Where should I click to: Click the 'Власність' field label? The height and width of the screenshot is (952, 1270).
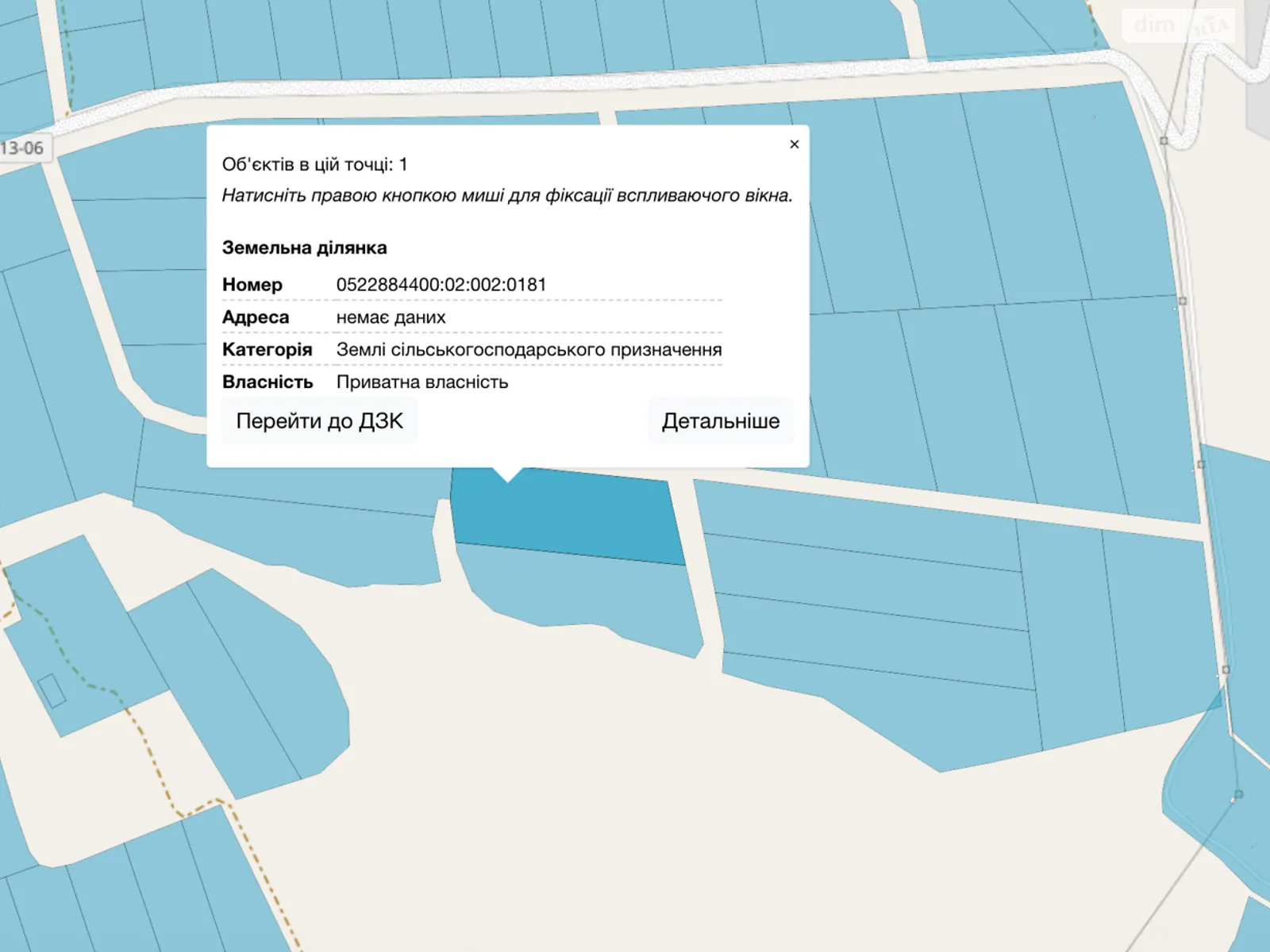267,382
